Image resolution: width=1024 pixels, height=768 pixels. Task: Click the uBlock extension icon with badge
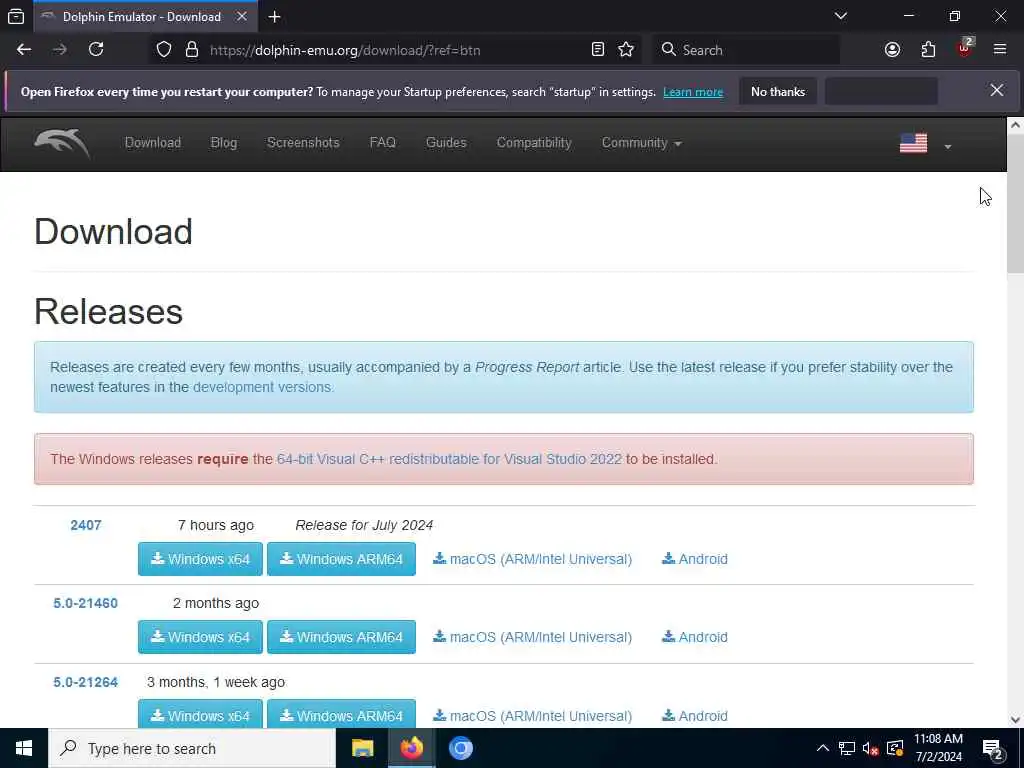pyautogui.click(x=965, y=48)
